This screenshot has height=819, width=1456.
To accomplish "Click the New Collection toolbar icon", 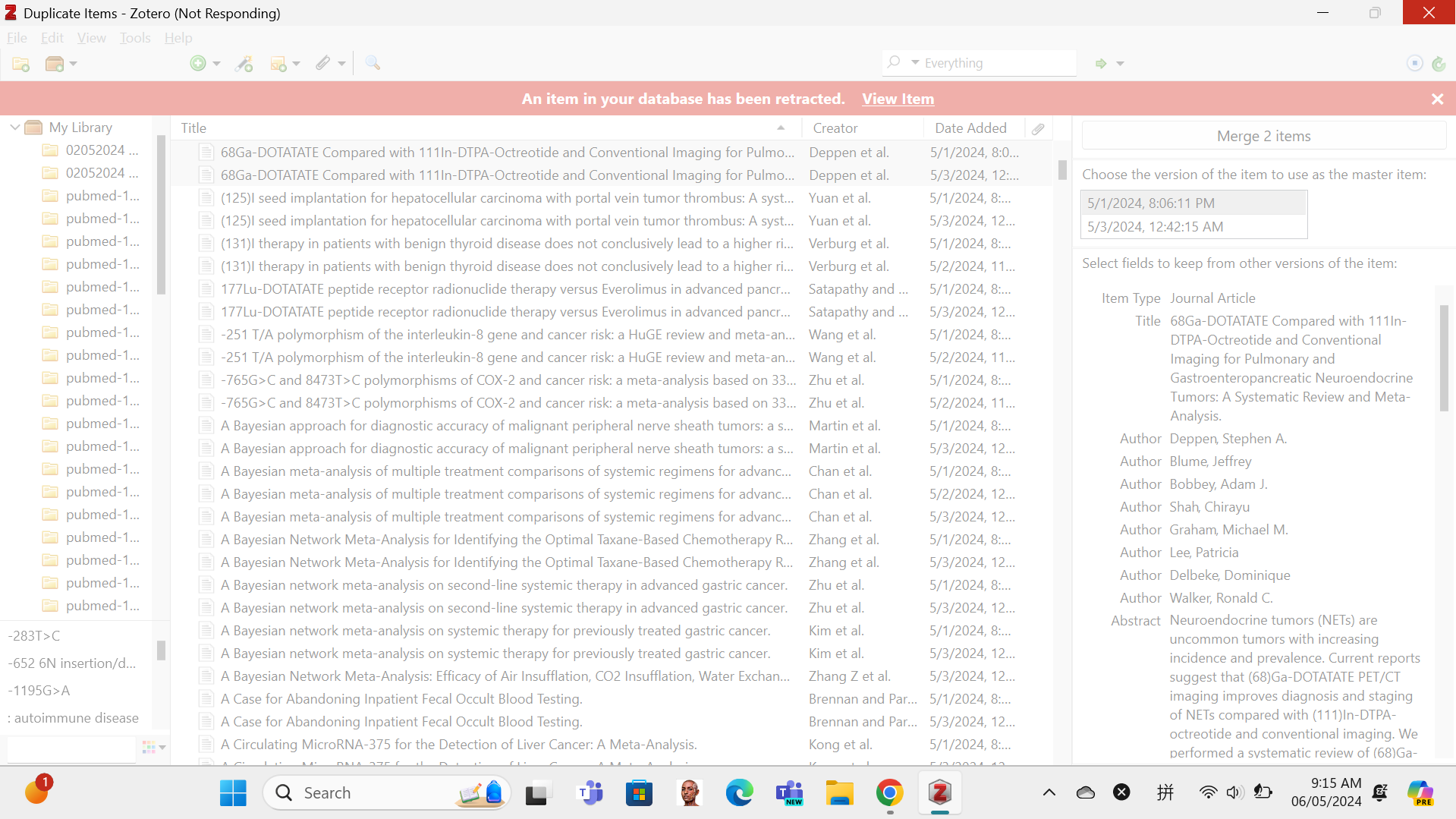I will coord(21,64).
